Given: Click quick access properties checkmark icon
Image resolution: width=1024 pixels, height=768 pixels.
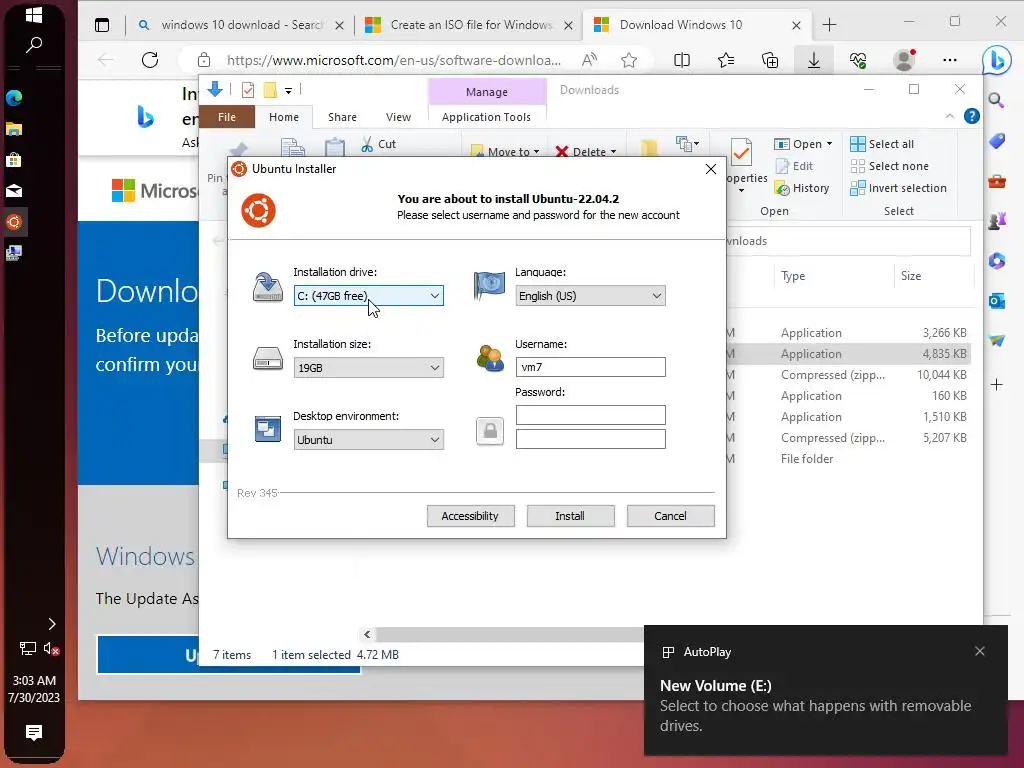Looking at the screenshot, I should tap(248, 89).
